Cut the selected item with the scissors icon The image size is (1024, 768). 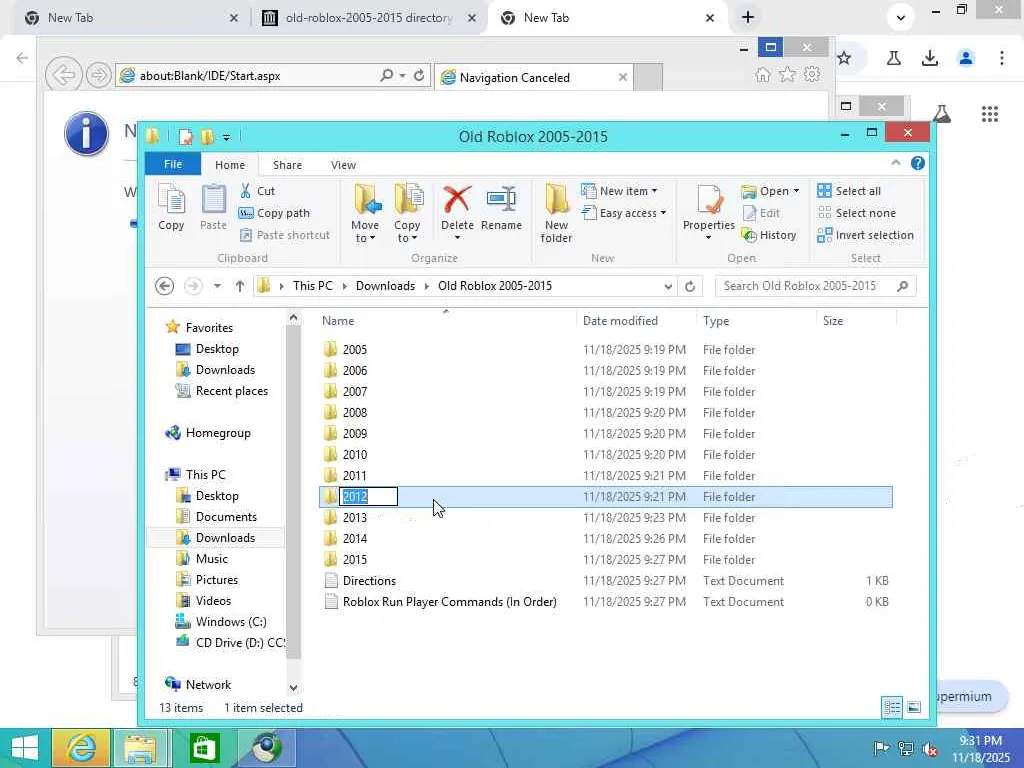(257, 191)
